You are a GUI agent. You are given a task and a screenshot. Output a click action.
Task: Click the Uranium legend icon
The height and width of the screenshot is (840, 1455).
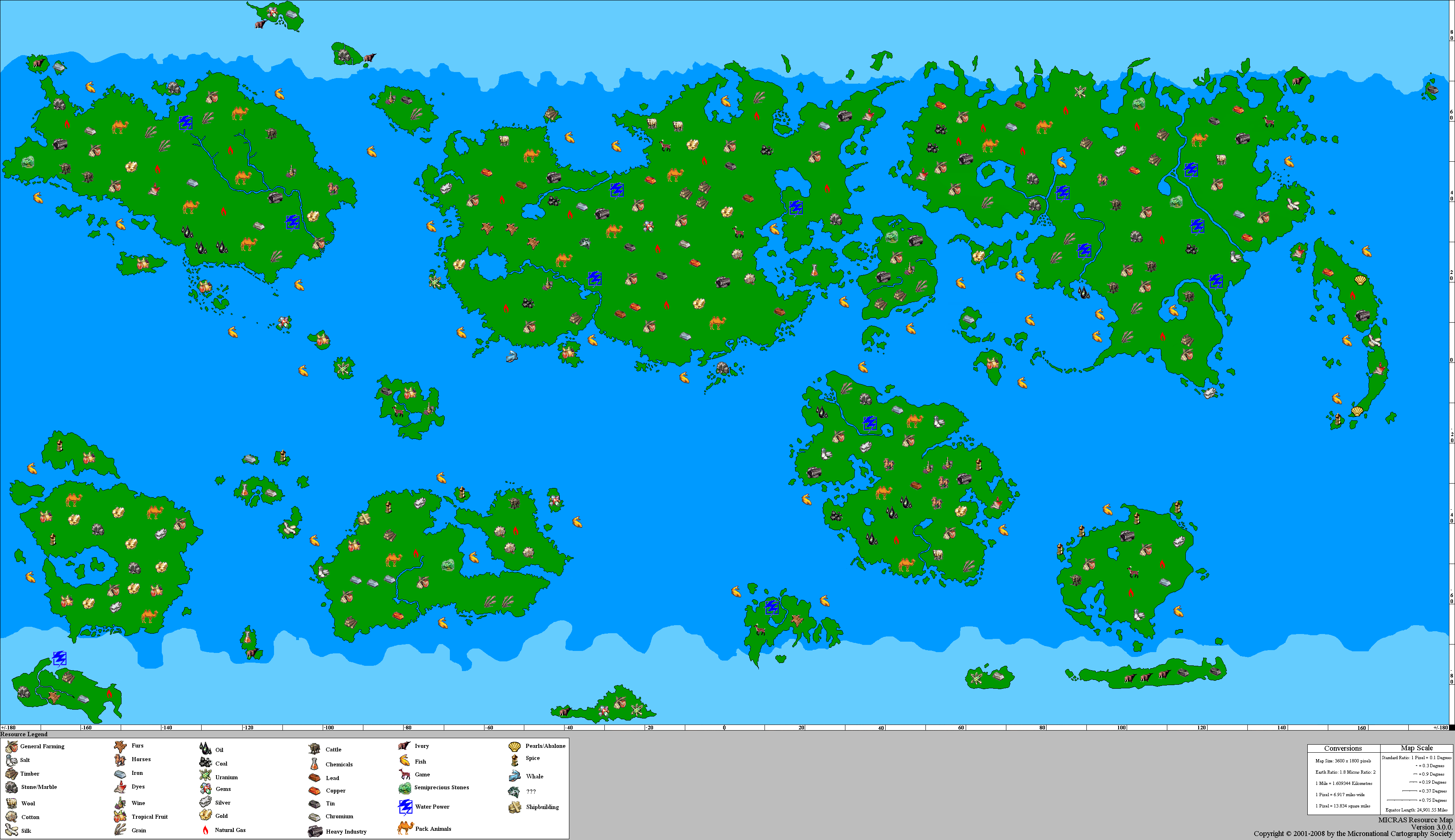205,776
